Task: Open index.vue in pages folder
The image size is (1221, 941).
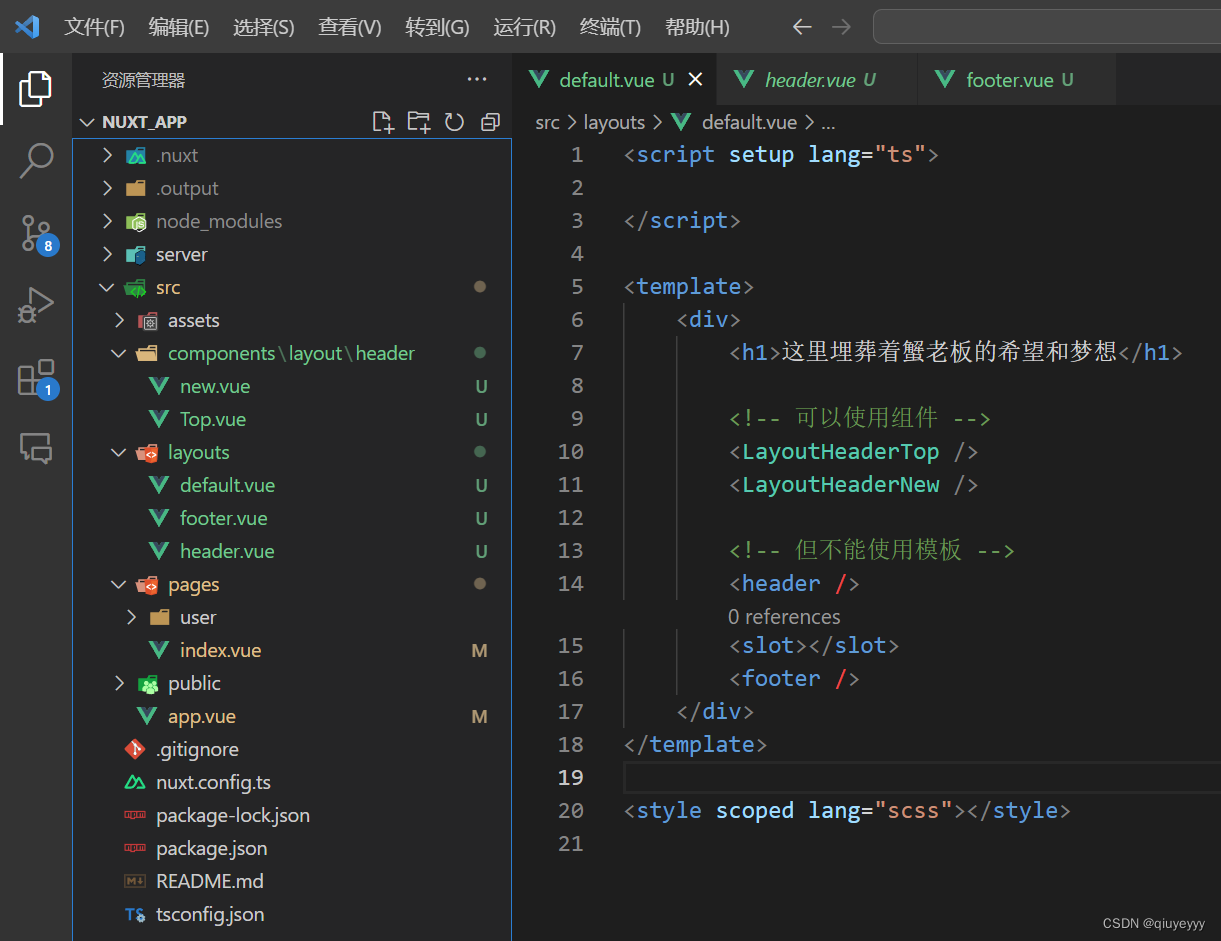Action: [220, 651]
